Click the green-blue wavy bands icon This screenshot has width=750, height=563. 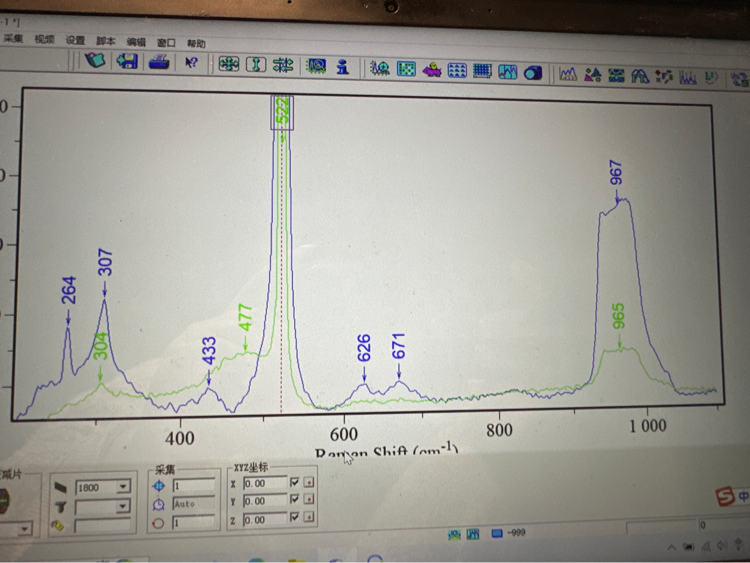click(x=617, y=76)
